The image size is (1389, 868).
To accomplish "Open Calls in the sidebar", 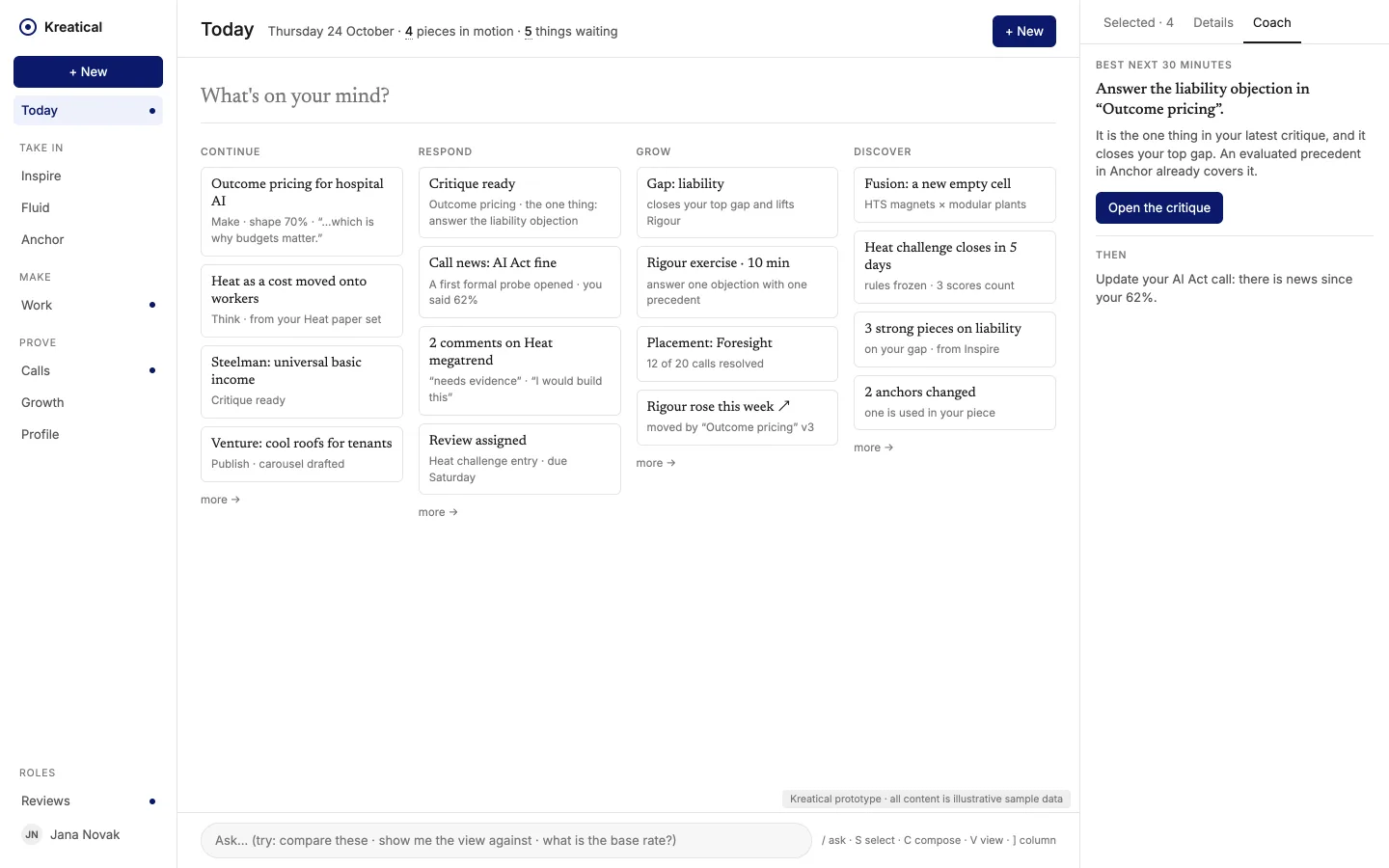I will 88,370.
